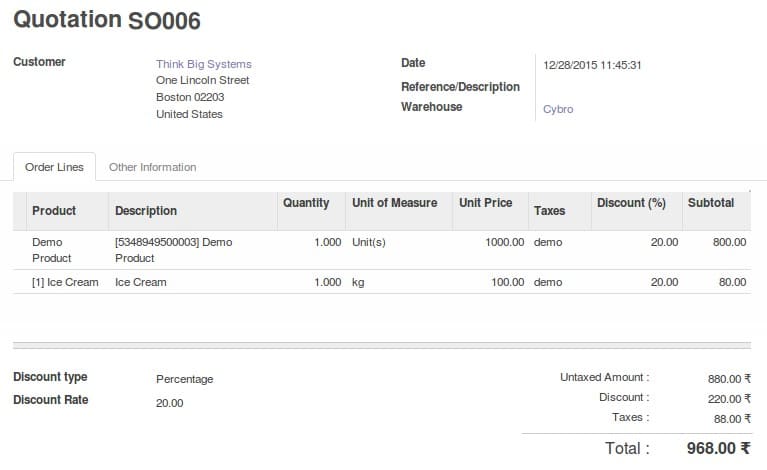Sort by the Unit Price column header
Viewport: 767px width, 470px height.
[485, 203]
